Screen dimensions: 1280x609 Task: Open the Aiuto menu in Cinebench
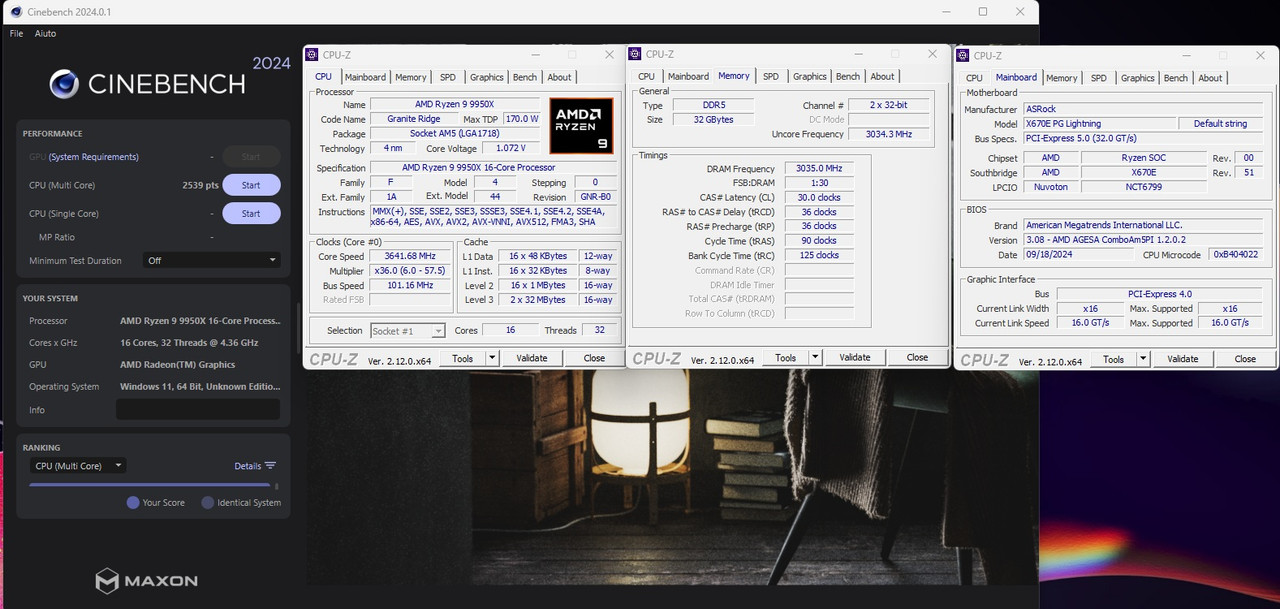tap(46, 33)
